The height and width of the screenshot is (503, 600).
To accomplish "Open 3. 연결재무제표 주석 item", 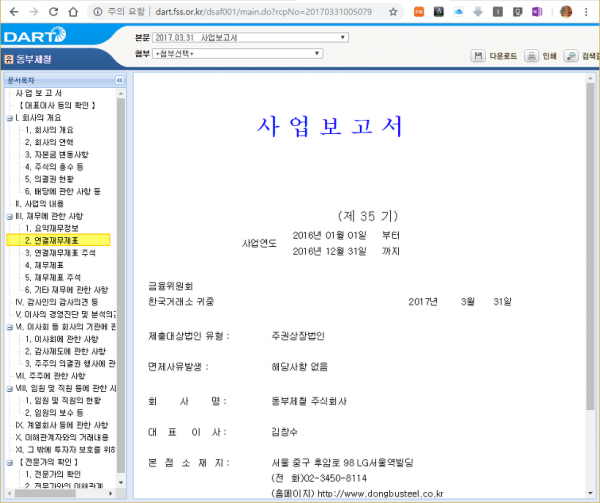I will coord(60,253).
